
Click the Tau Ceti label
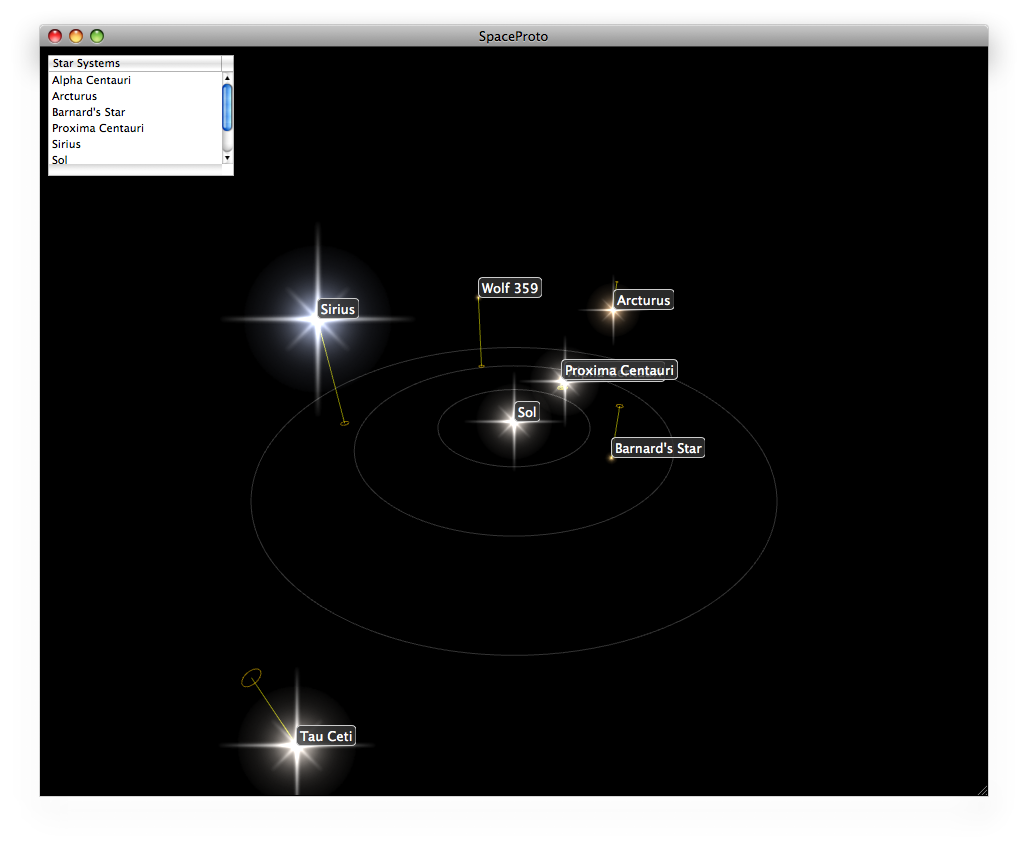pyautogui.click(x=326, y=736)
